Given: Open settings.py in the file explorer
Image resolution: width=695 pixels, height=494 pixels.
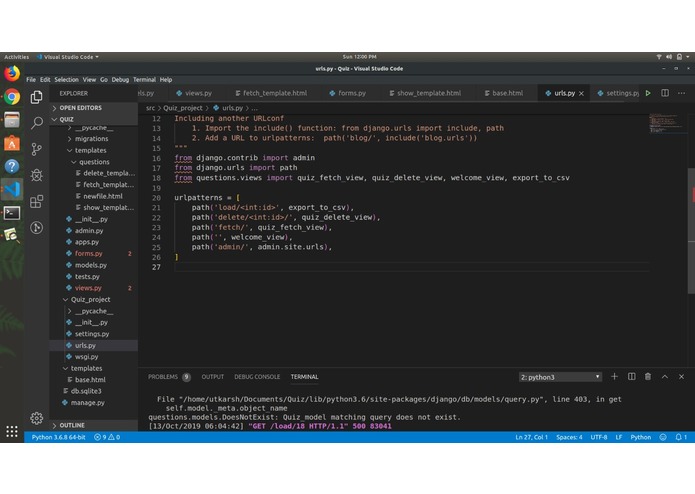Looking at the screenshot, I should (92, 334).
